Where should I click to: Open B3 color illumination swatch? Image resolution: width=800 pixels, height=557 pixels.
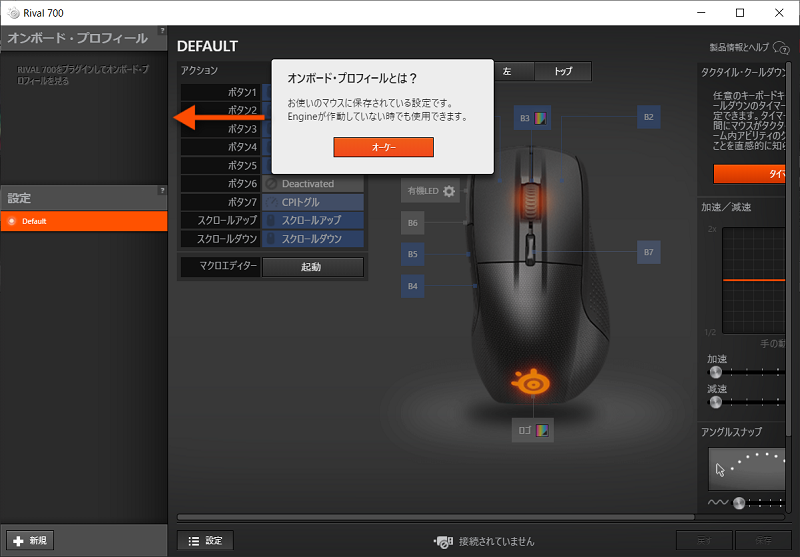540,118
